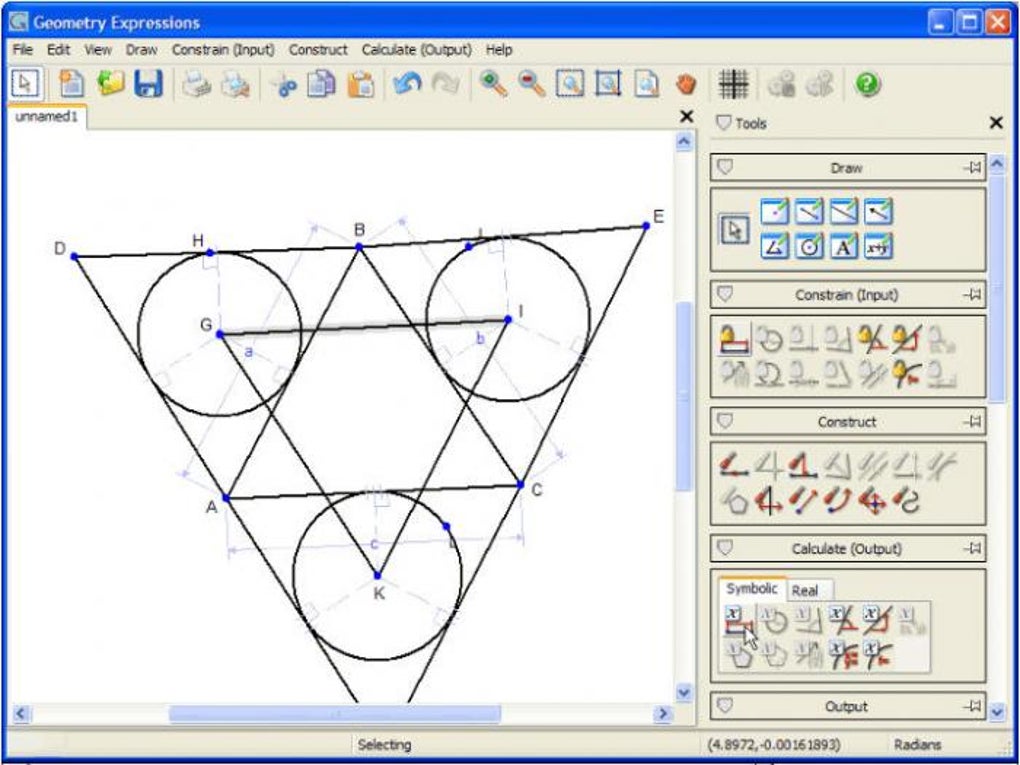Choose the Reflection construct tool
The width and height of the screenshot is (1020, 765).
770,502
